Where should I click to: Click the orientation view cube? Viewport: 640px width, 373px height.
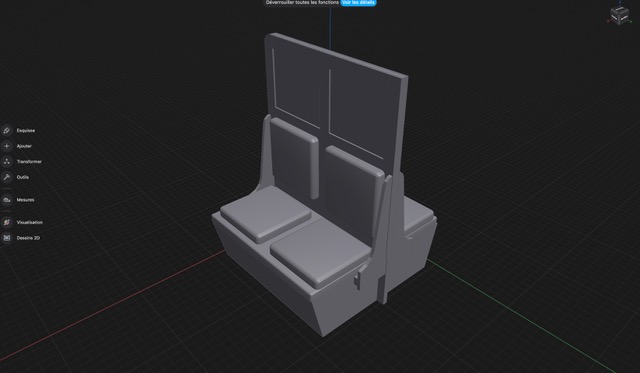[x=619, y=15]
